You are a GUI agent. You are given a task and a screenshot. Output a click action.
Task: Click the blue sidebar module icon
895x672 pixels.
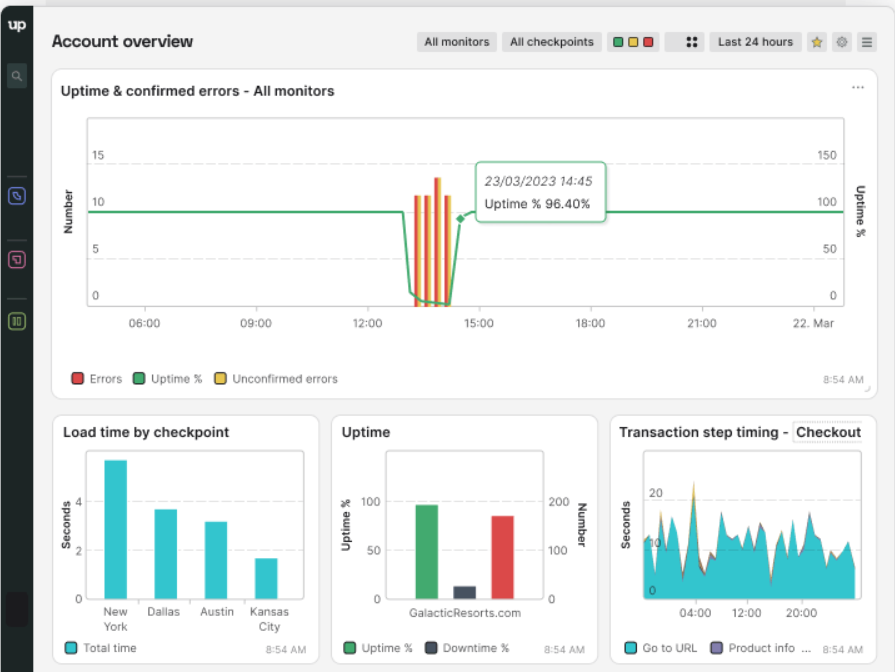pos(16,196)
